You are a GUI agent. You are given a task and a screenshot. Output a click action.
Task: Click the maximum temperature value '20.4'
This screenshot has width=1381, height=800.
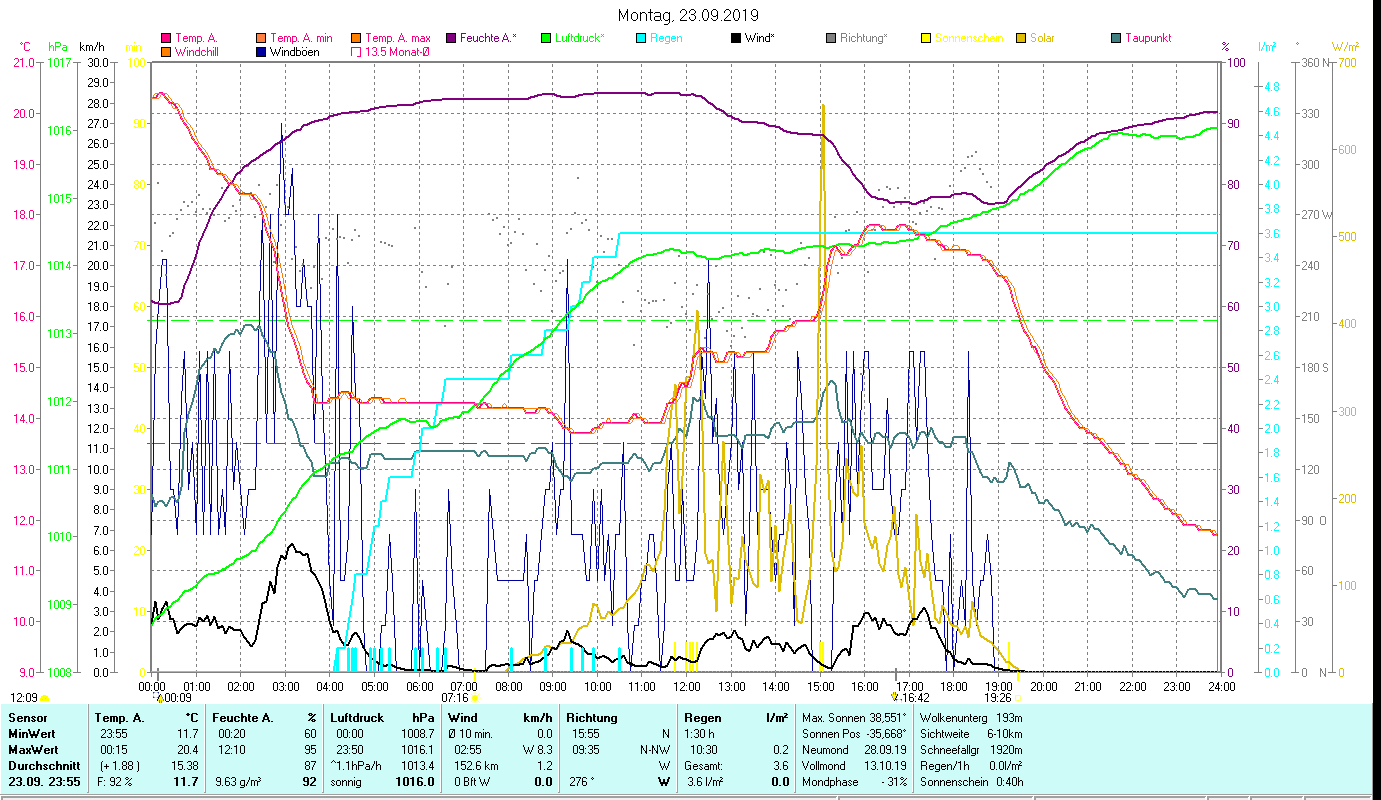(x=187, y=749)
